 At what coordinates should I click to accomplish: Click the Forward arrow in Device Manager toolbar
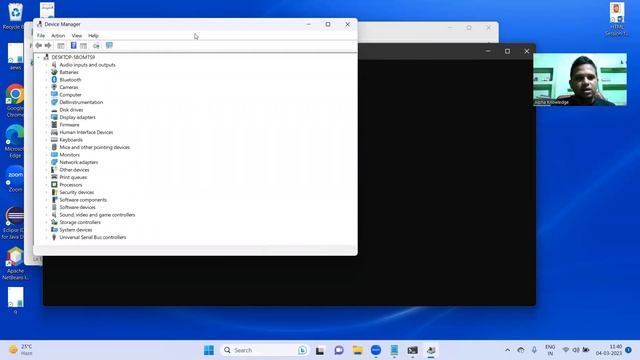(x=48, y=45)
